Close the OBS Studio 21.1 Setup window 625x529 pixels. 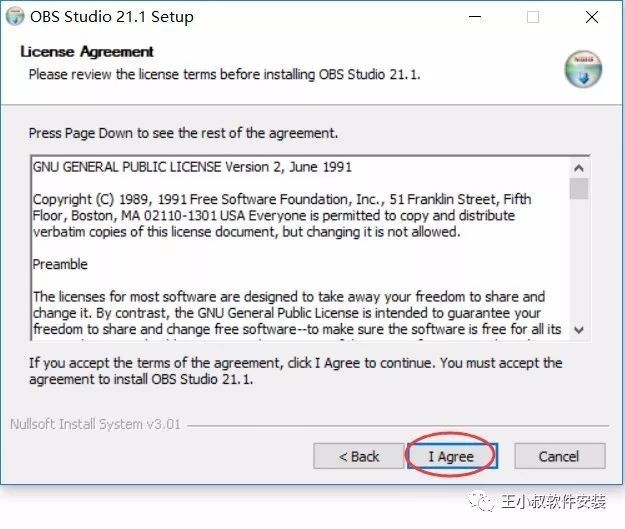point(592,17)
